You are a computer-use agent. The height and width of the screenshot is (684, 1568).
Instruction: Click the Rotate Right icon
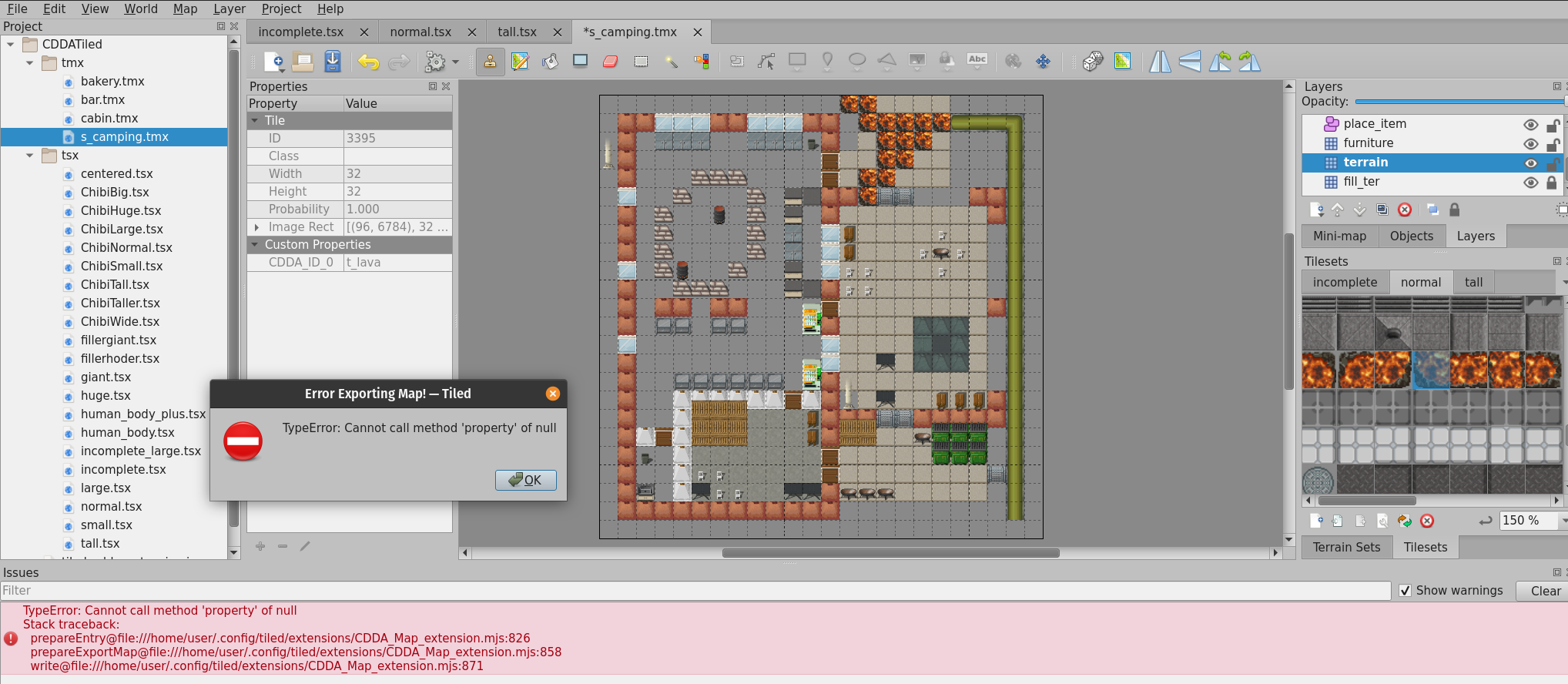[x=1249, y=62]
